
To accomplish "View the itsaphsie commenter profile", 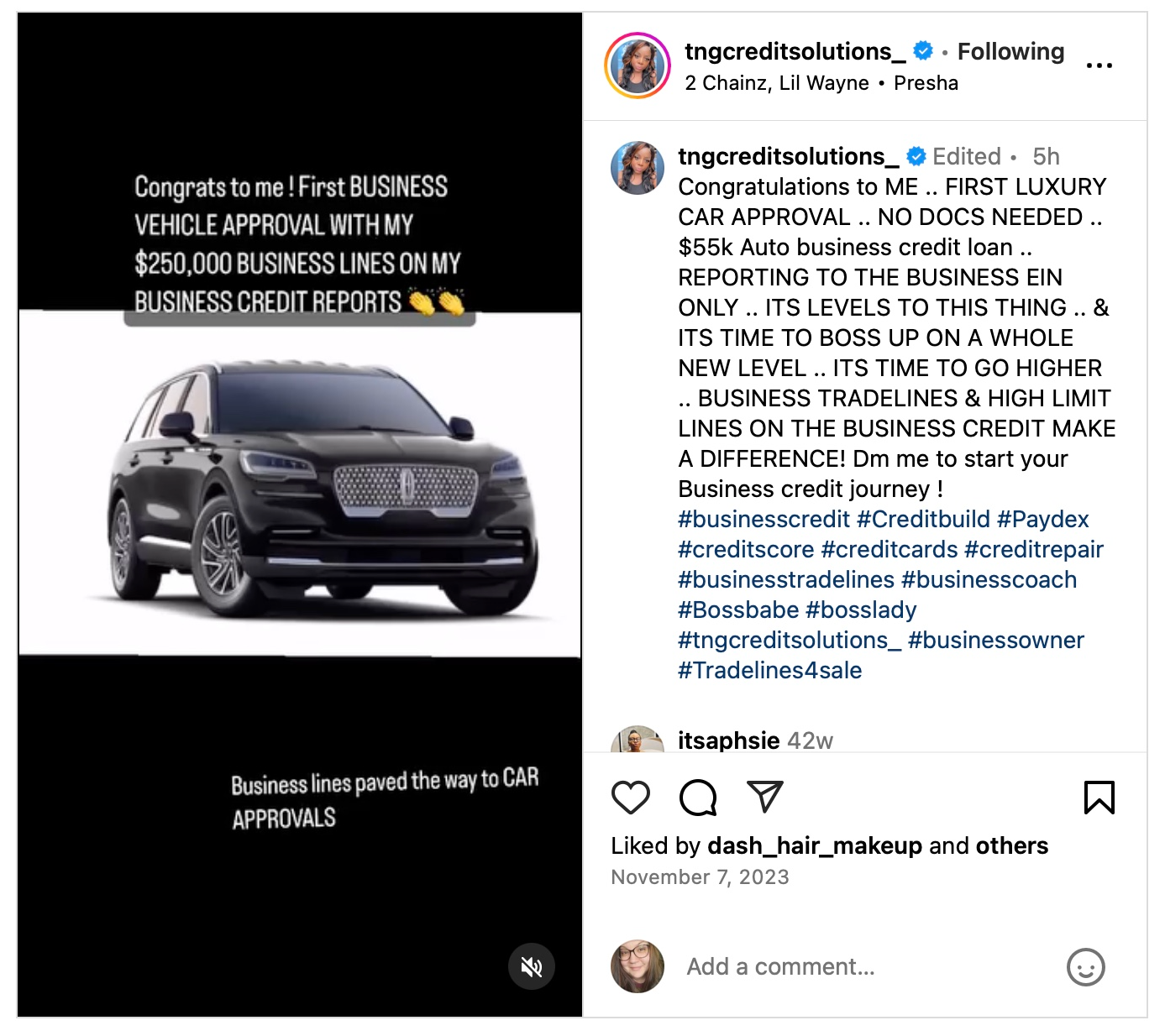I will tap(728, 740).
